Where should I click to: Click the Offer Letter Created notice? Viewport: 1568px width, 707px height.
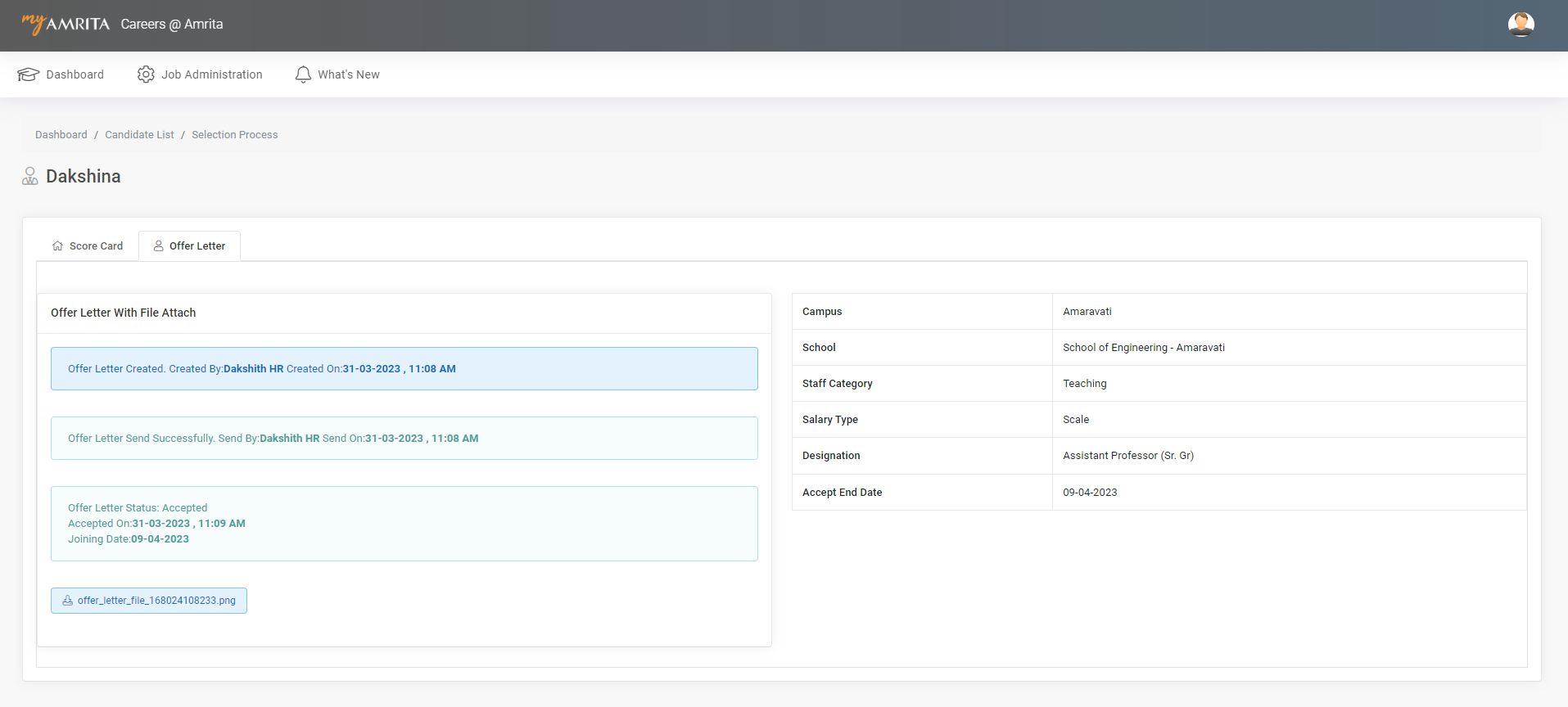point(404,369)
